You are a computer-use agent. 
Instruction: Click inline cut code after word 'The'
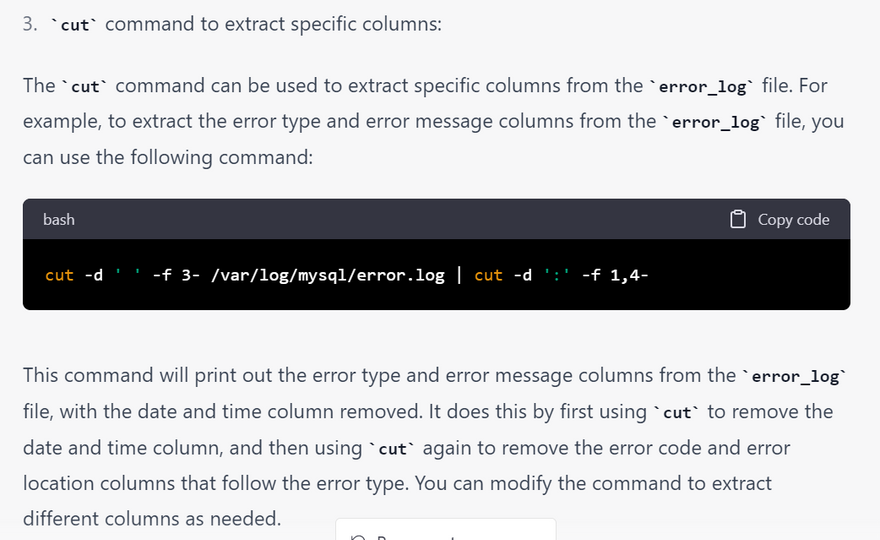(86, 86)
